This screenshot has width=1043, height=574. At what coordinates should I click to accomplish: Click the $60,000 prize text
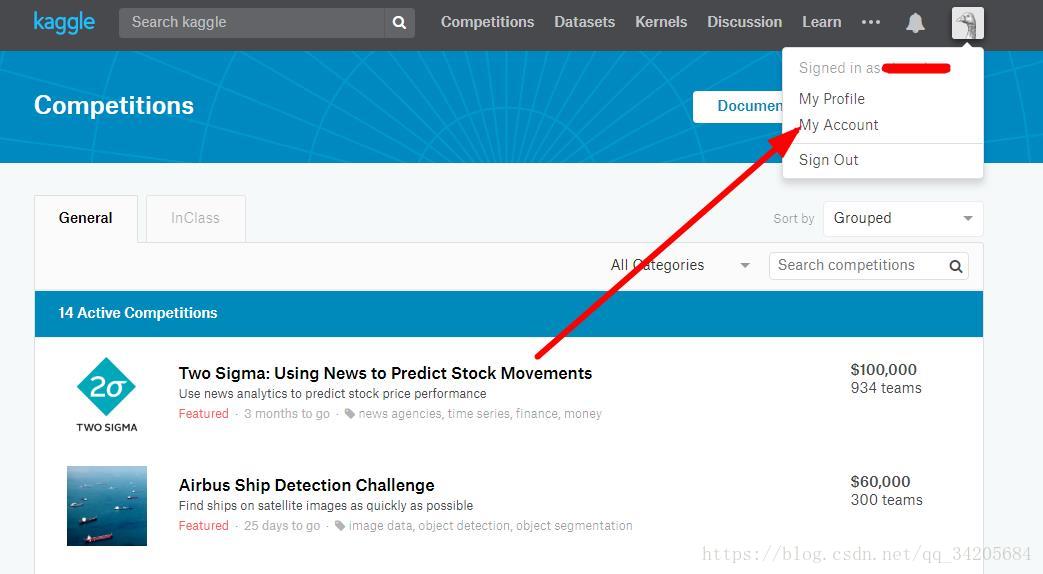point(880,482)
